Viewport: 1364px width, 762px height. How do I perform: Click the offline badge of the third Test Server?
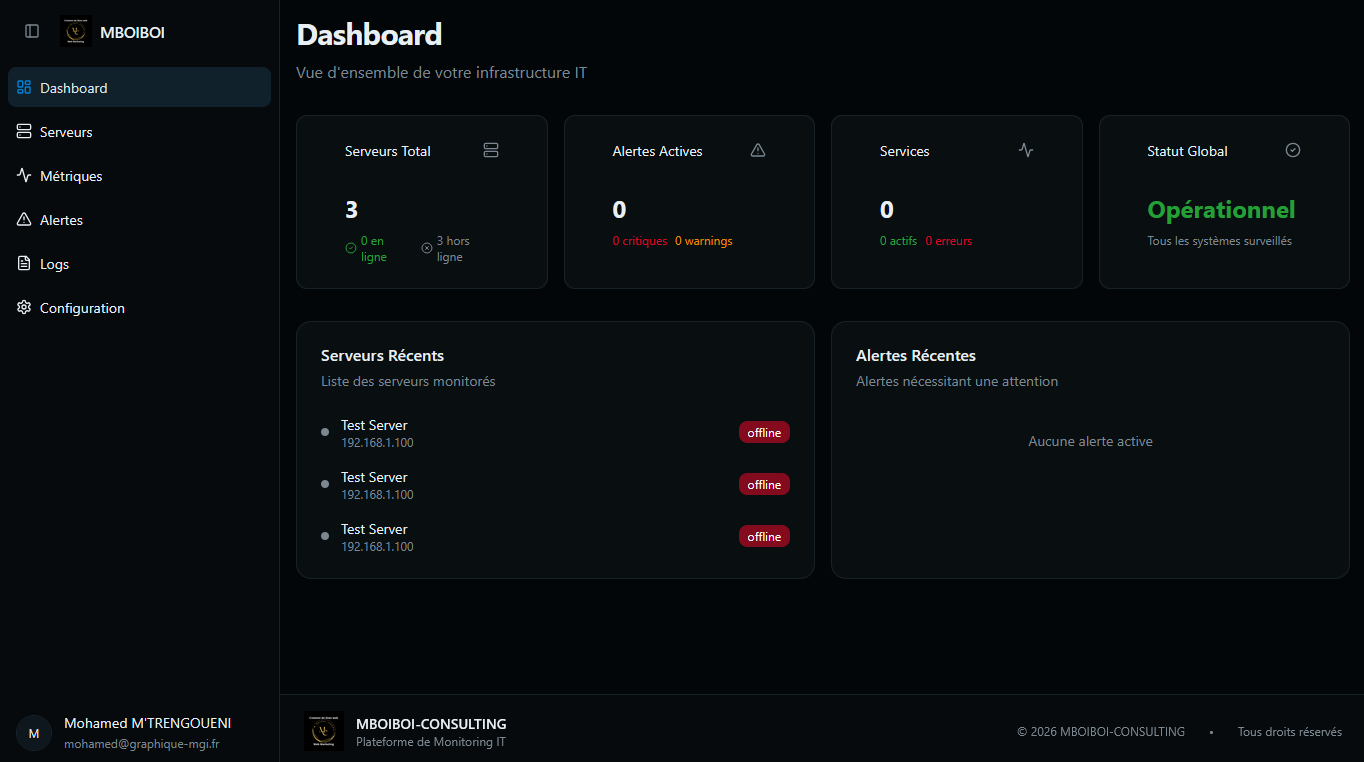pos(764,536)
